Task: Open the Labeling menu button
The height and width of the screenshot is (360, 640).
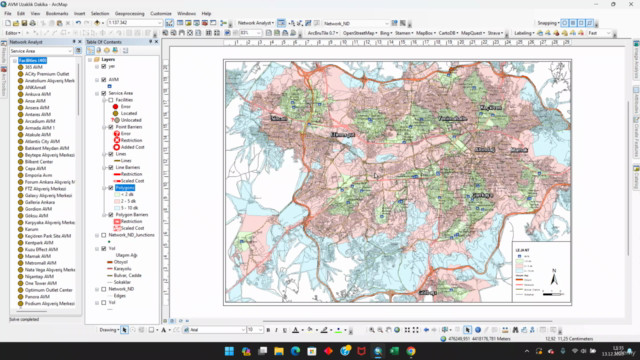Action: [x=524, y=33]
